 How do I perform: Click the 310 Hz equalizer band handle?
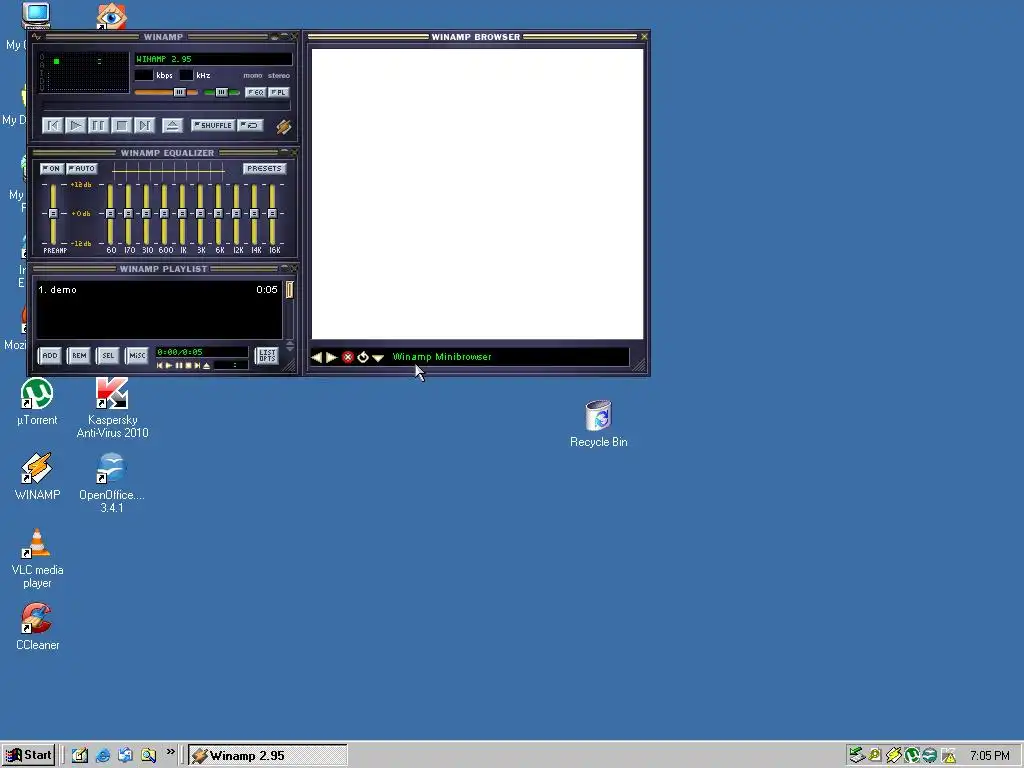(146, 214)
